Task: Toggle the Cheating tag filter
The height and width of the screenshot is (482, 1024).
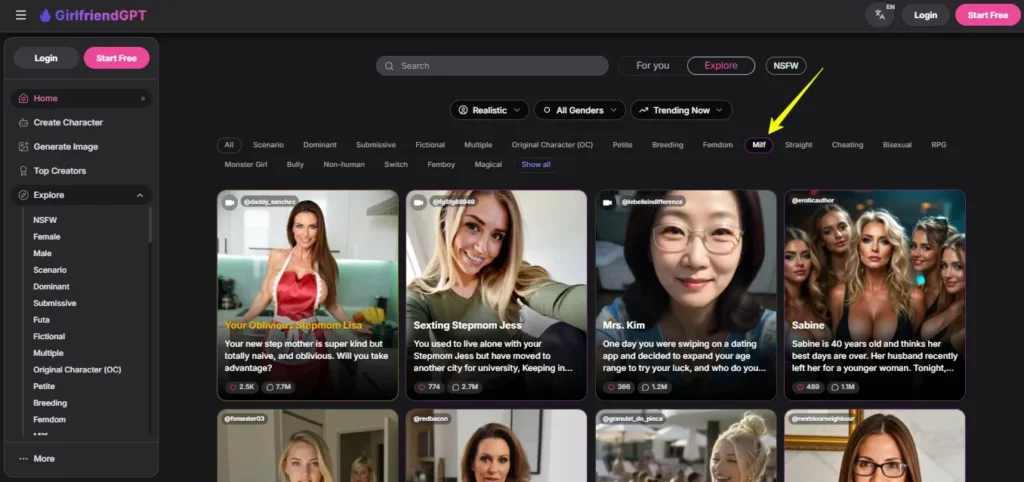Action: (x=847, y=145)
